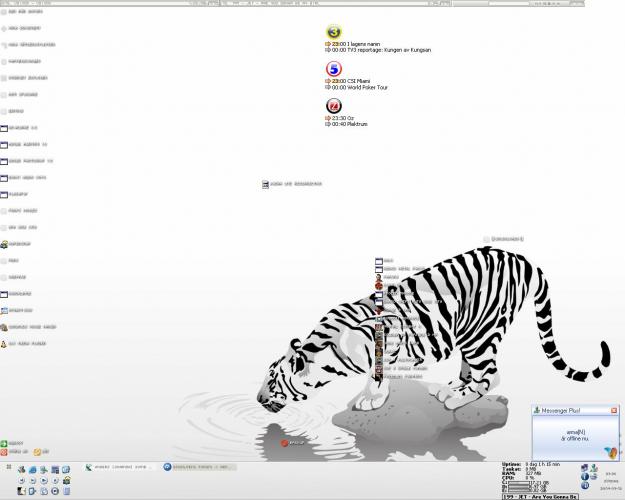Open the '23:00 I lagens namn' listing

353,44
